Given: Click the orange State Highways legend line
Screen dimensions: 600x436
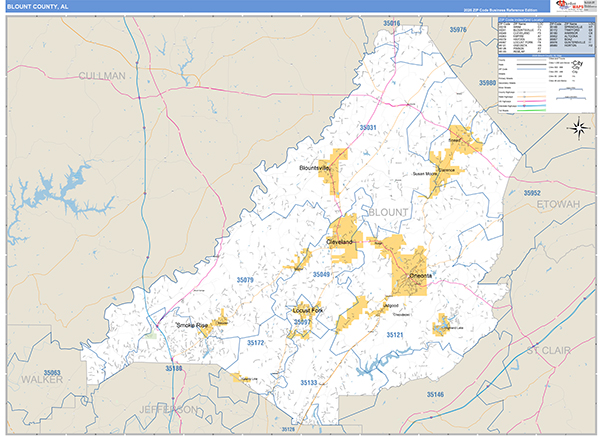Looking at the screenshot, I should click(531, 96).
